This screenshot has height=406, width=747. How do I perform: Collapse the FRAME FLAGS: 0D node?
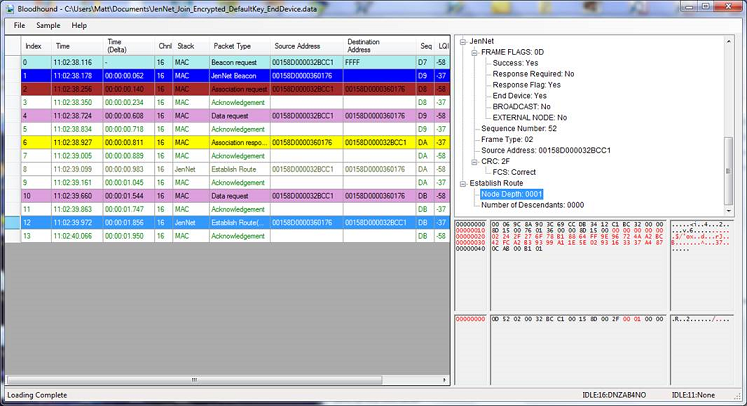point(474,51)
